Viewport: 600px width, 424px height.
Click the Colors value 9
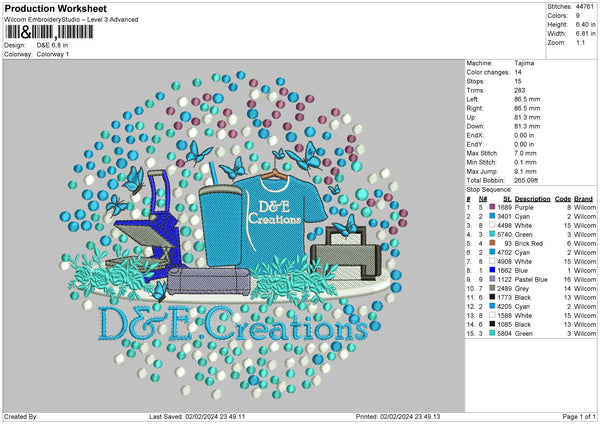577,16
